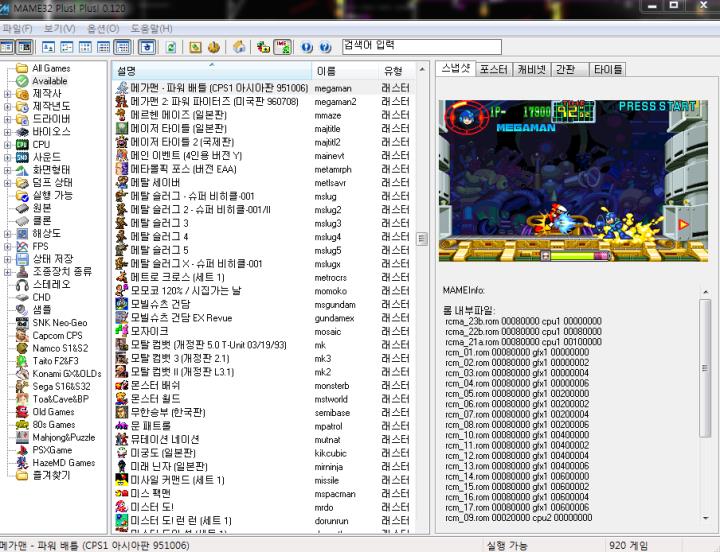
Task: Click the green refresh toolbar icon
Action: tap(171, 47)
